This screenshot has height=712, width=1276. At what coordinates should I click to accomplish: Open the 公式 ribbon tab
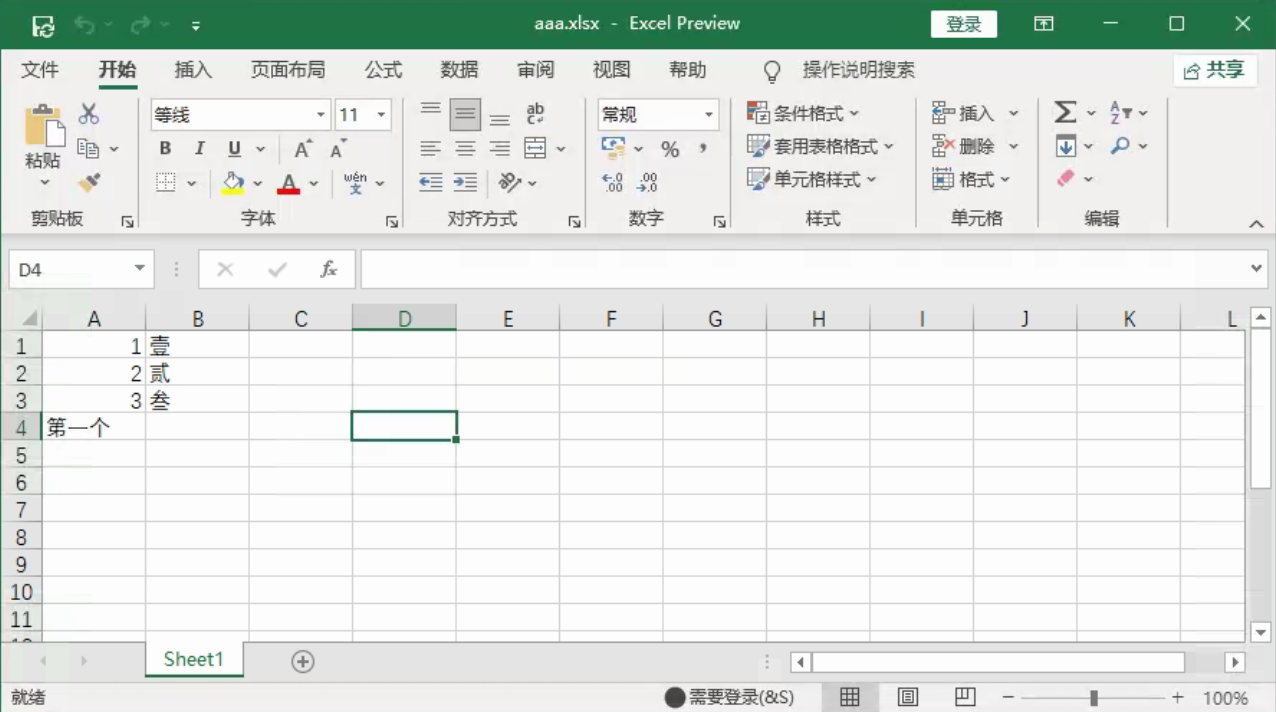tap(383, 70)
